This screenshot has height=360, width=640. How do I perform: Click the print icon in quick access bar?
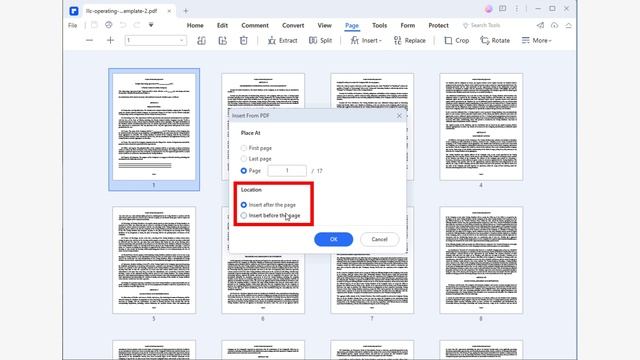(109, 25)
